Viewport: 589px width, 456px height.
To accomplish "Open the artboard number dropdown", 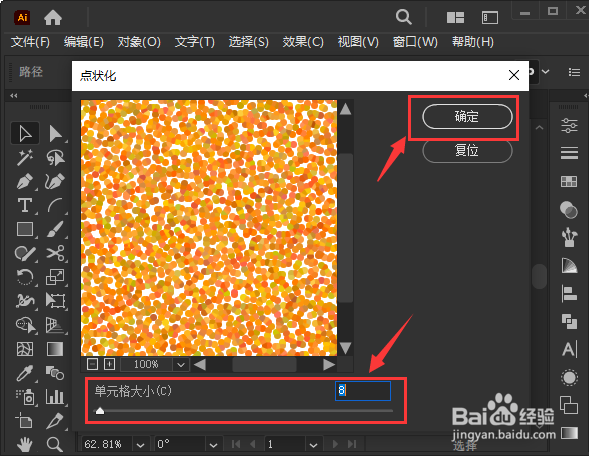I will tap(314, 445).
